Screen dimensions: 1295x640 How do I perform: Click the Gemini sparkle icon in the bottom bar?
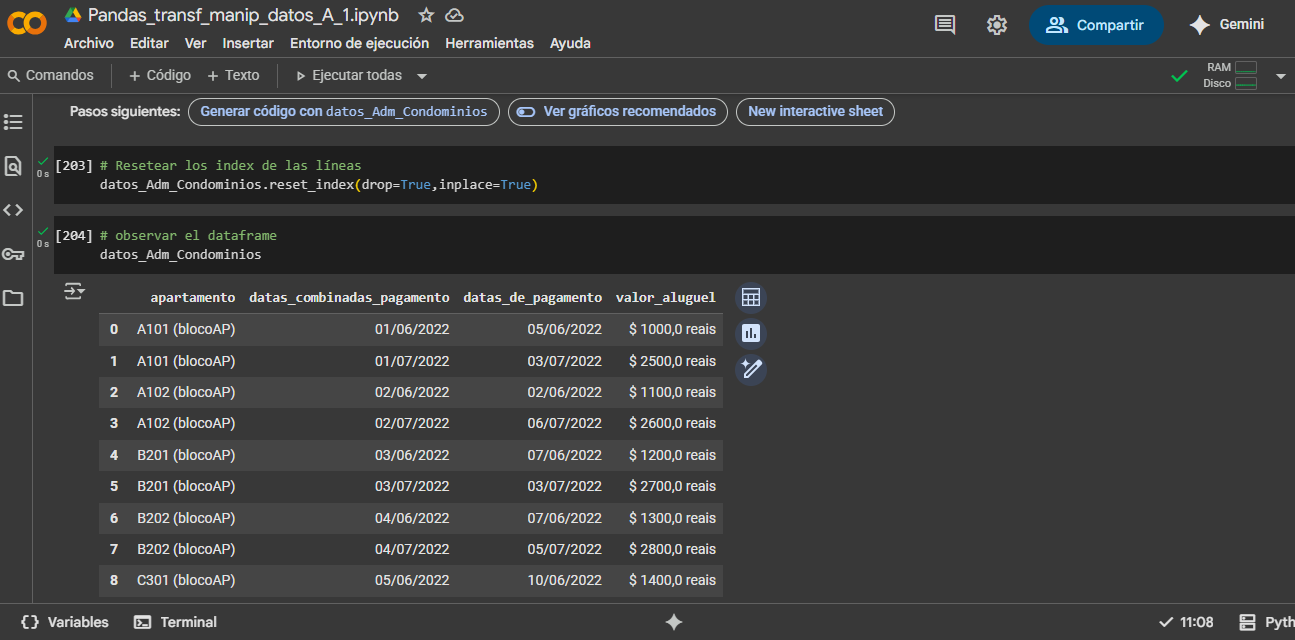(674, 622)
